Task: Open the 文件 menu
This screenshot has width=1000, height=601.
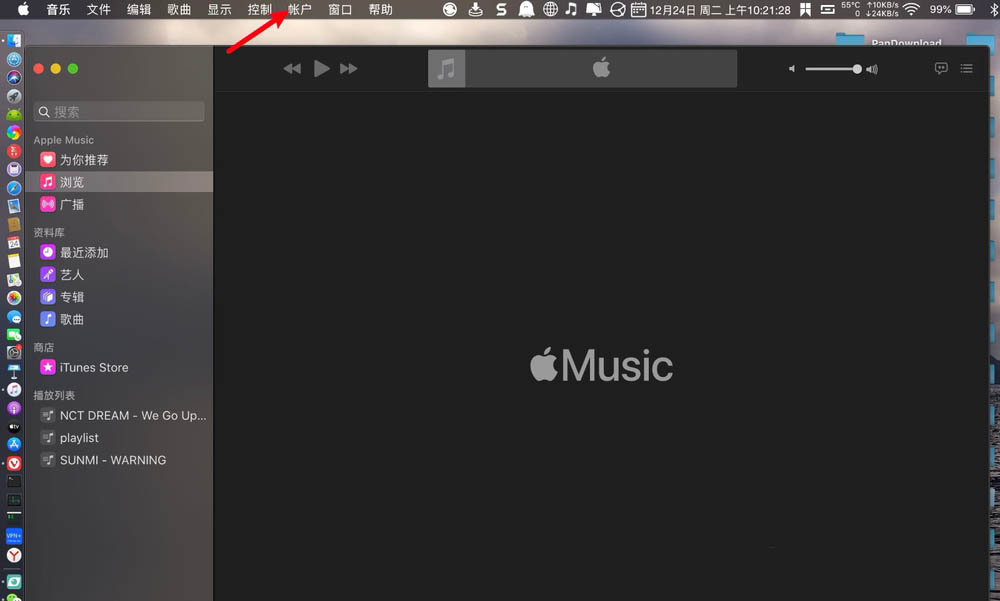Action: pyautogui.click(x=98, y=10)
